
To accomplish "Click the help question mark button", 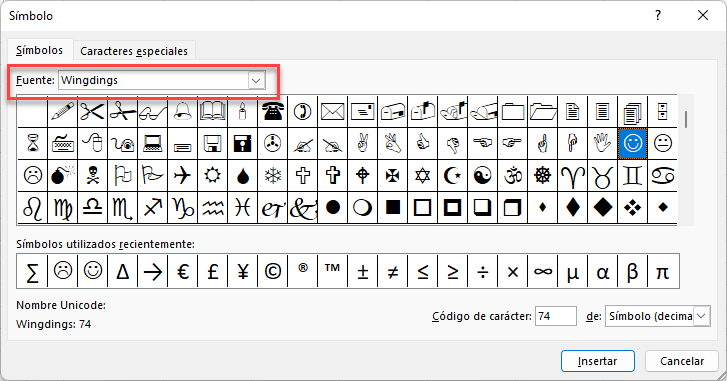I will (658, 15).
